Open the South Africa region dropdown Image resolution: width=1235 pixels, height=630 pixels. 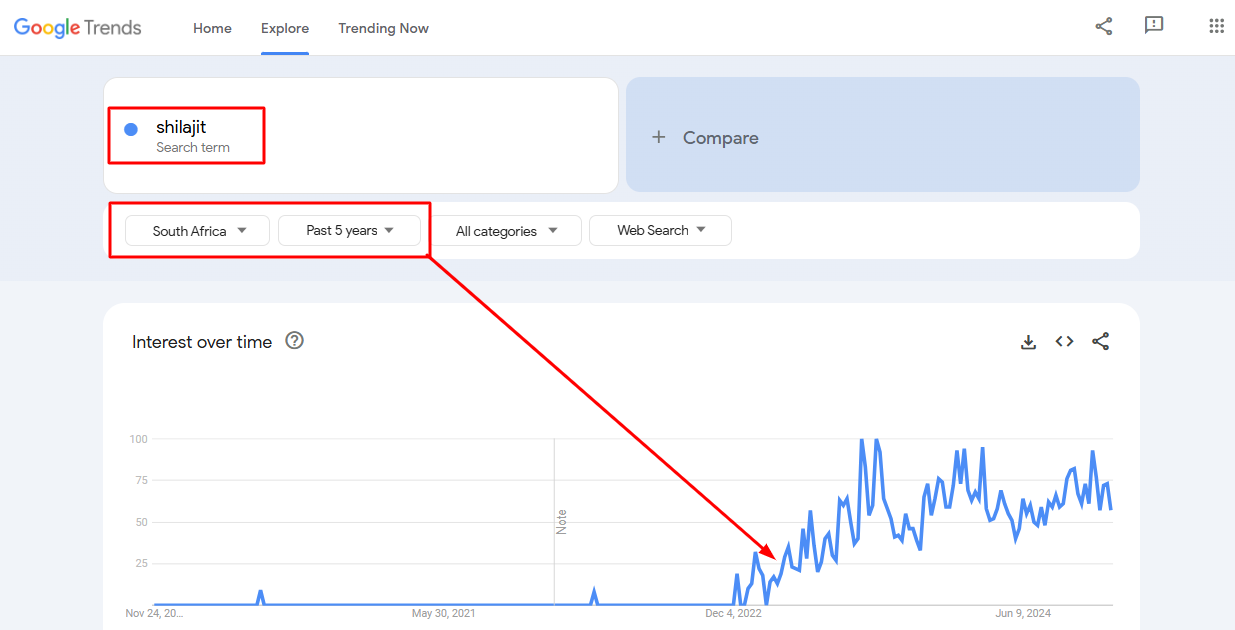pyautogui.click(x=198, y=231)
